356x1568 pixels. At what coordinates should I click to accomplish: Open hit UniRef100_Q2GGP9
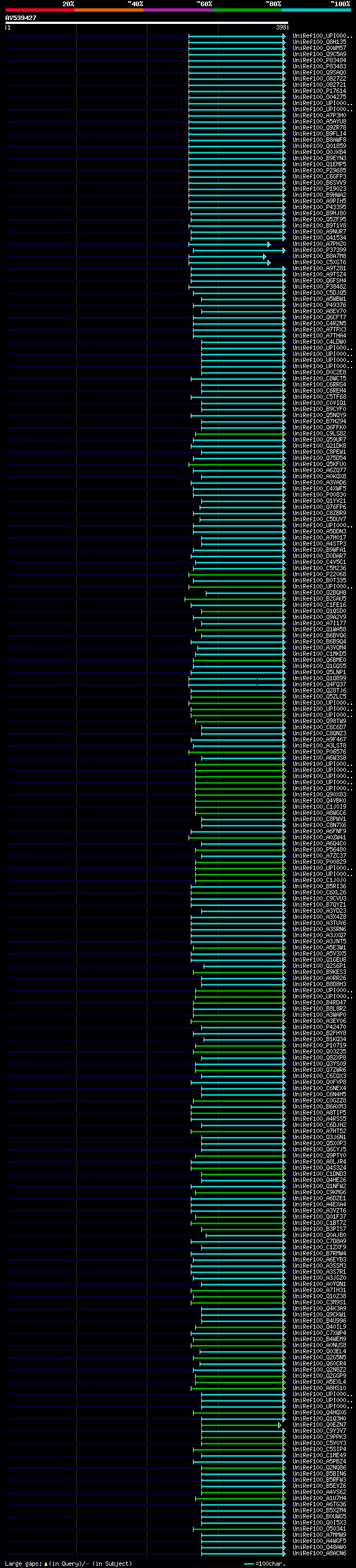[319, 1376]
